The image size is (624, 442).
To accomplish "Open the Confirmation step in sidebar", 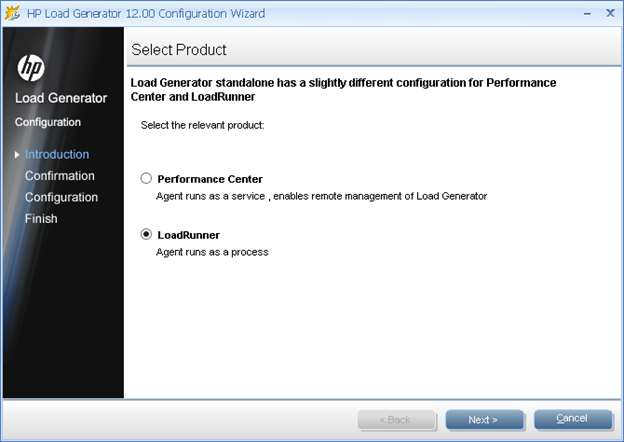I will point(60,176).
